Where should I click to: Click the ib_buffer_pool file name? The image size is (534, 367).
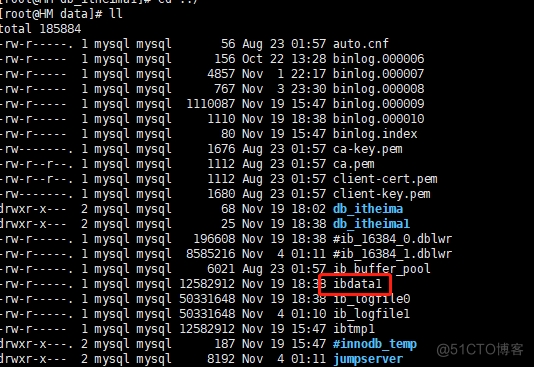tap(382, 269)
